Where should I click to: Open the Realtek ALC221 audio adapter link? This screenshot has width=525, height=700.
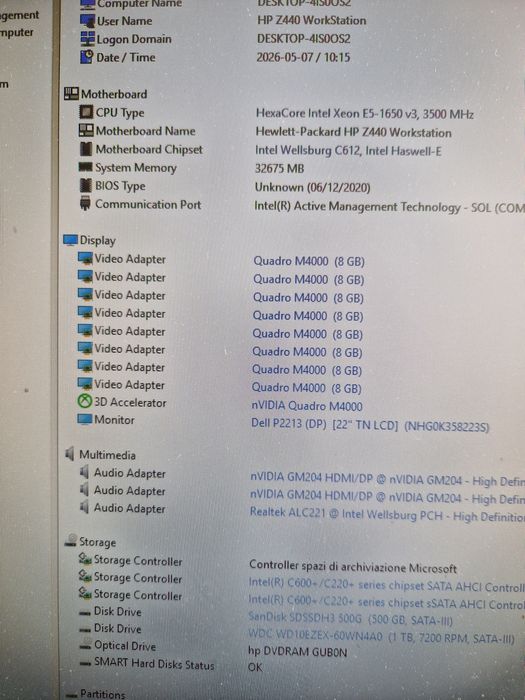[387, 514]
